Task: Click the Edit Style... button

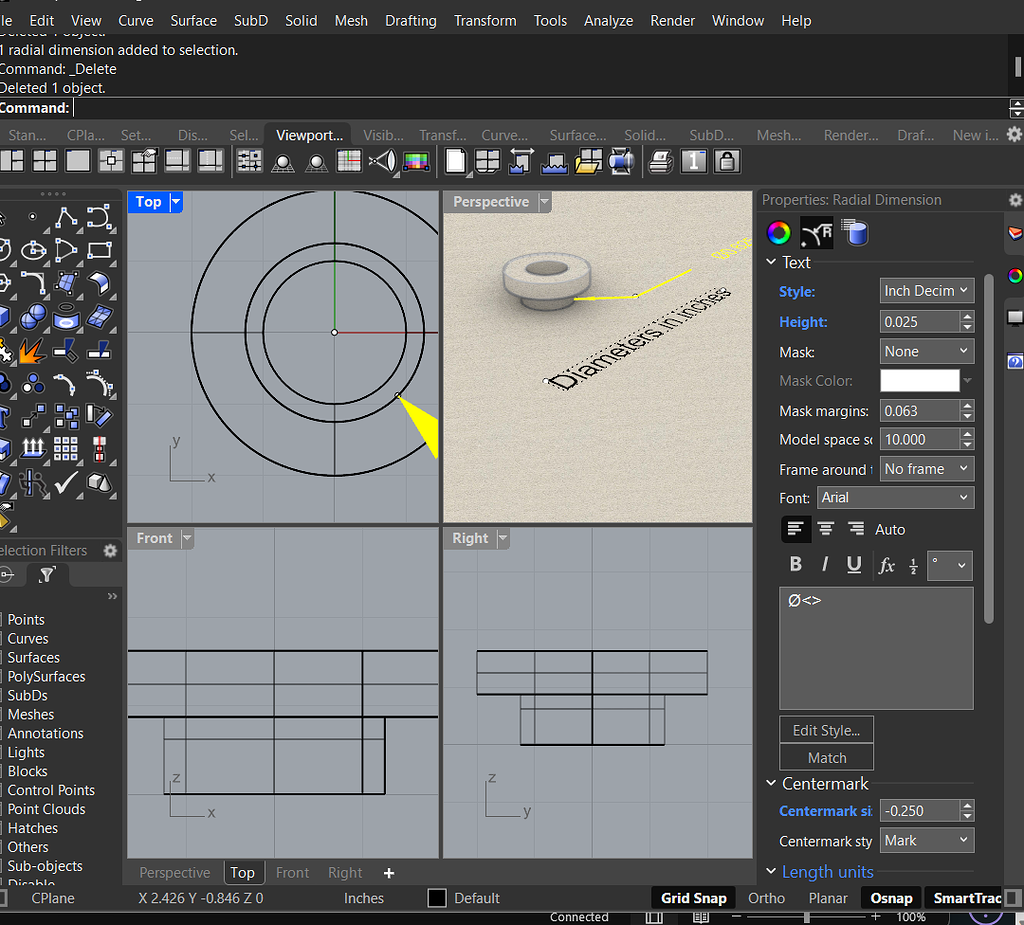Action: (826, 730)
